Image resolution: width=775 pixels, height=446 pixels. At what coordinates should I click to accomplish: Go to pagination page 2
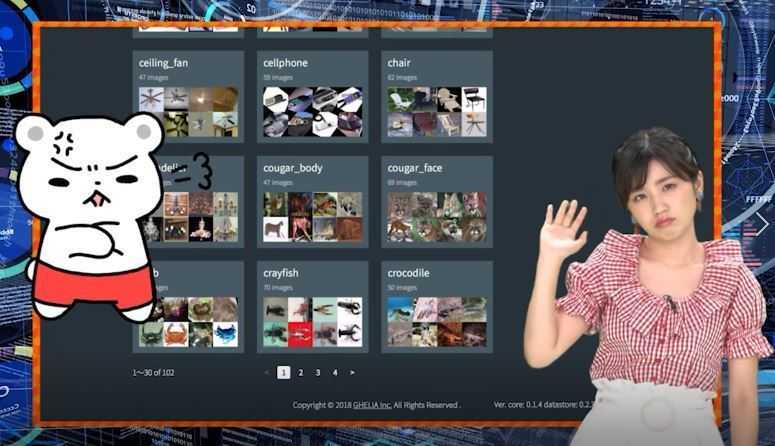click(x=301, y=373)
